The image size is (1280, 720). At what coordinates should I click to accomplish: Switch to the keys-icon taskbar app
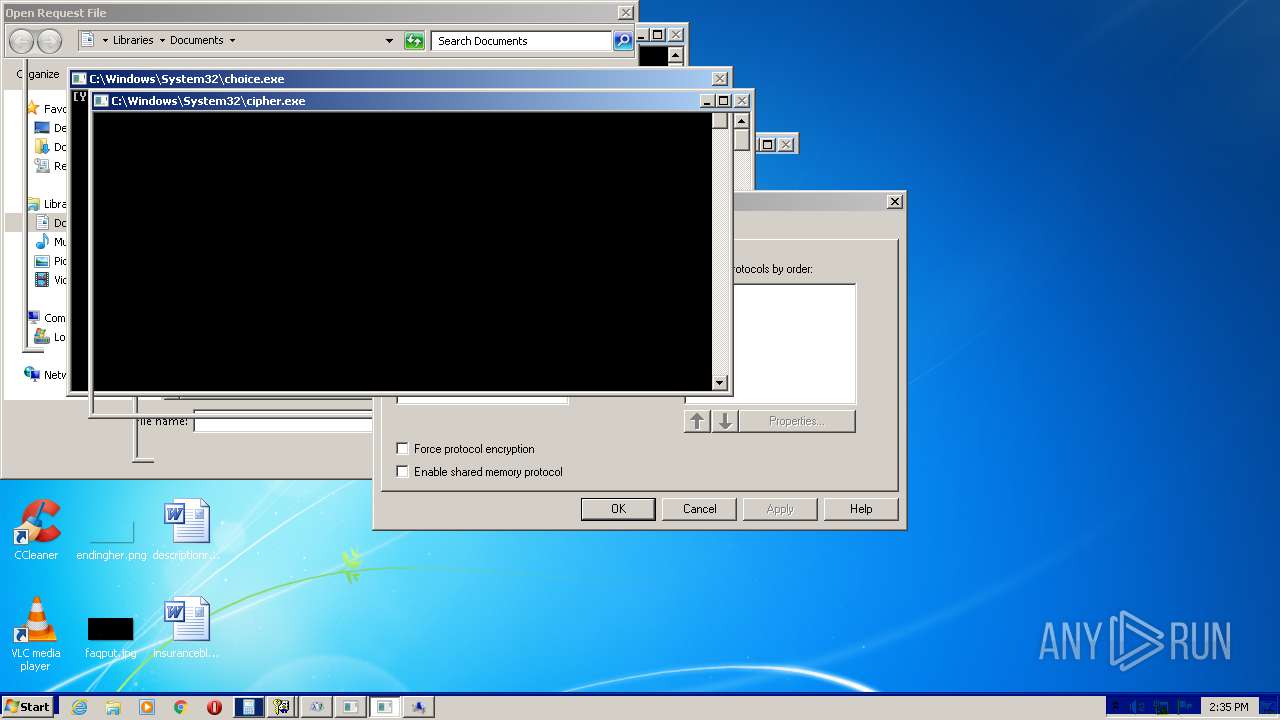tap(281, 707)
